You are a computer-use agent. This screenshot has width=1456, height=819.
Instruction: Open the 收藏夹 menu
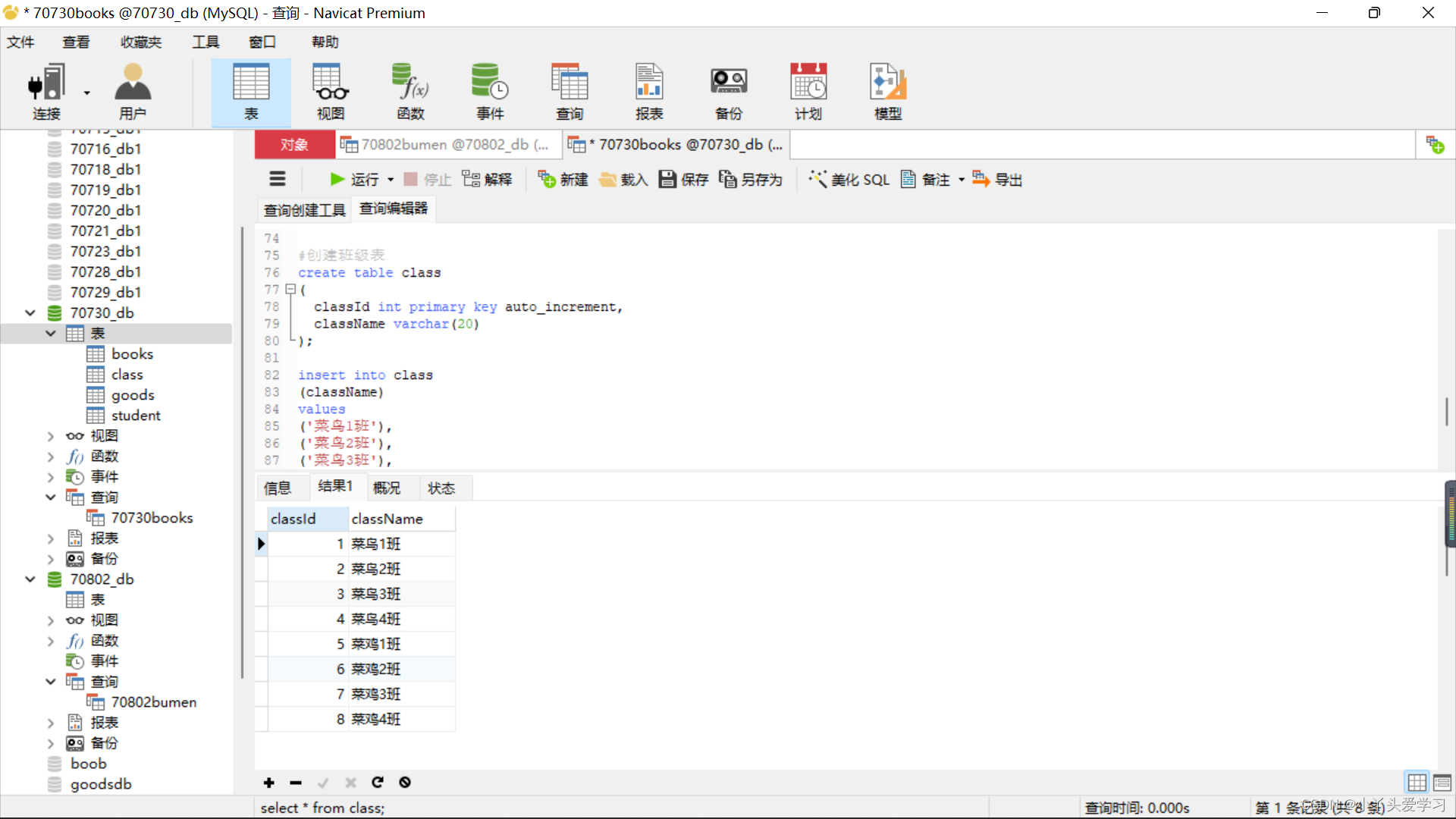[x=141, y=42]
